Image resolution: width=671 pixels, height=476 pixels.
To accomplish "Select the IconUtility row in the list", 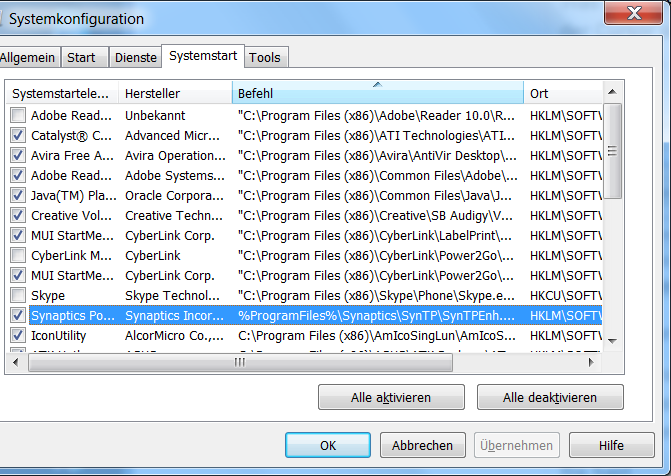I will pyautogui.click(x=58, y=336).
